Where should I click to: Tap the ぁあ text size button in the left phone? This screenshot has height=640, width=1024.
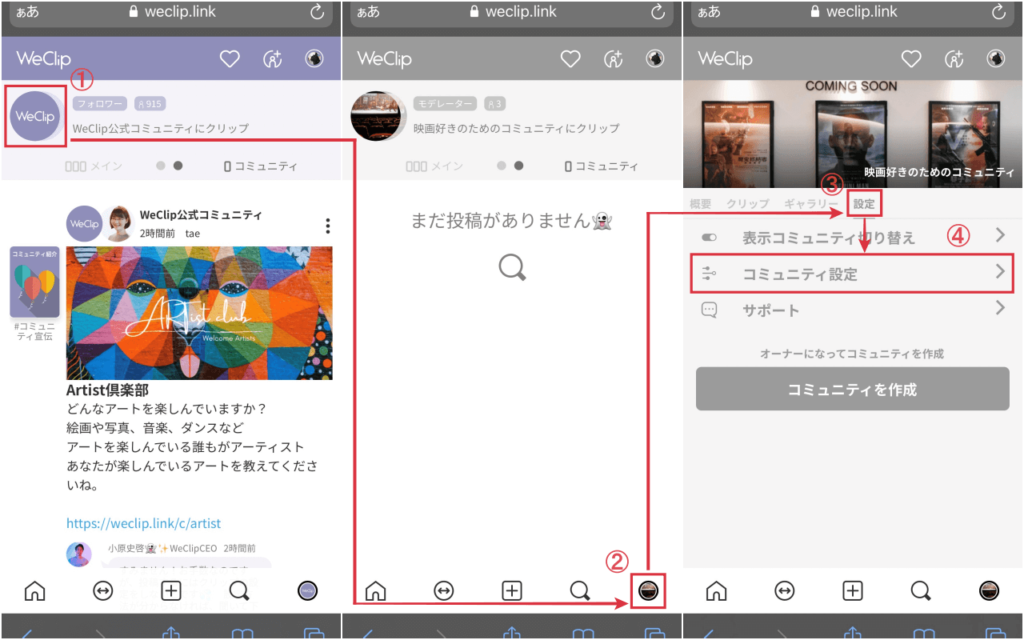tap(27, 12)
